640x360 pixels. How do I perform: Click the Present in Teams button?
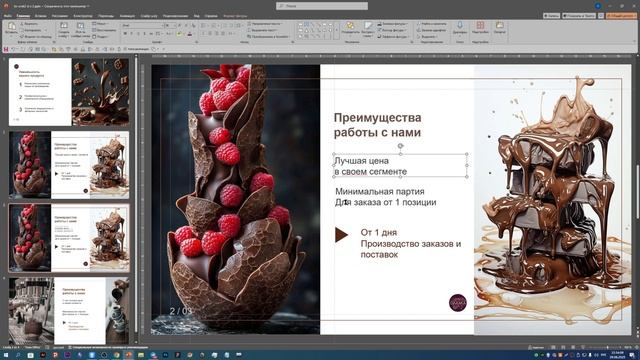579,16
